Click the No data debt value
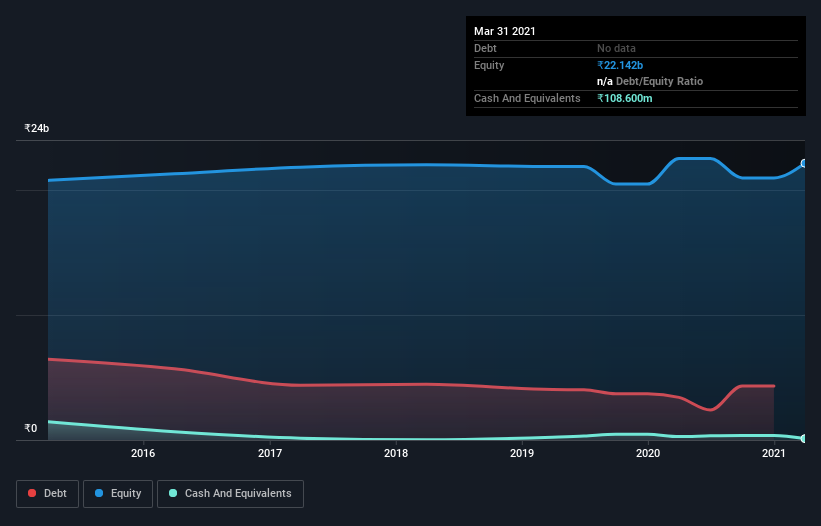 coord(616,48)
